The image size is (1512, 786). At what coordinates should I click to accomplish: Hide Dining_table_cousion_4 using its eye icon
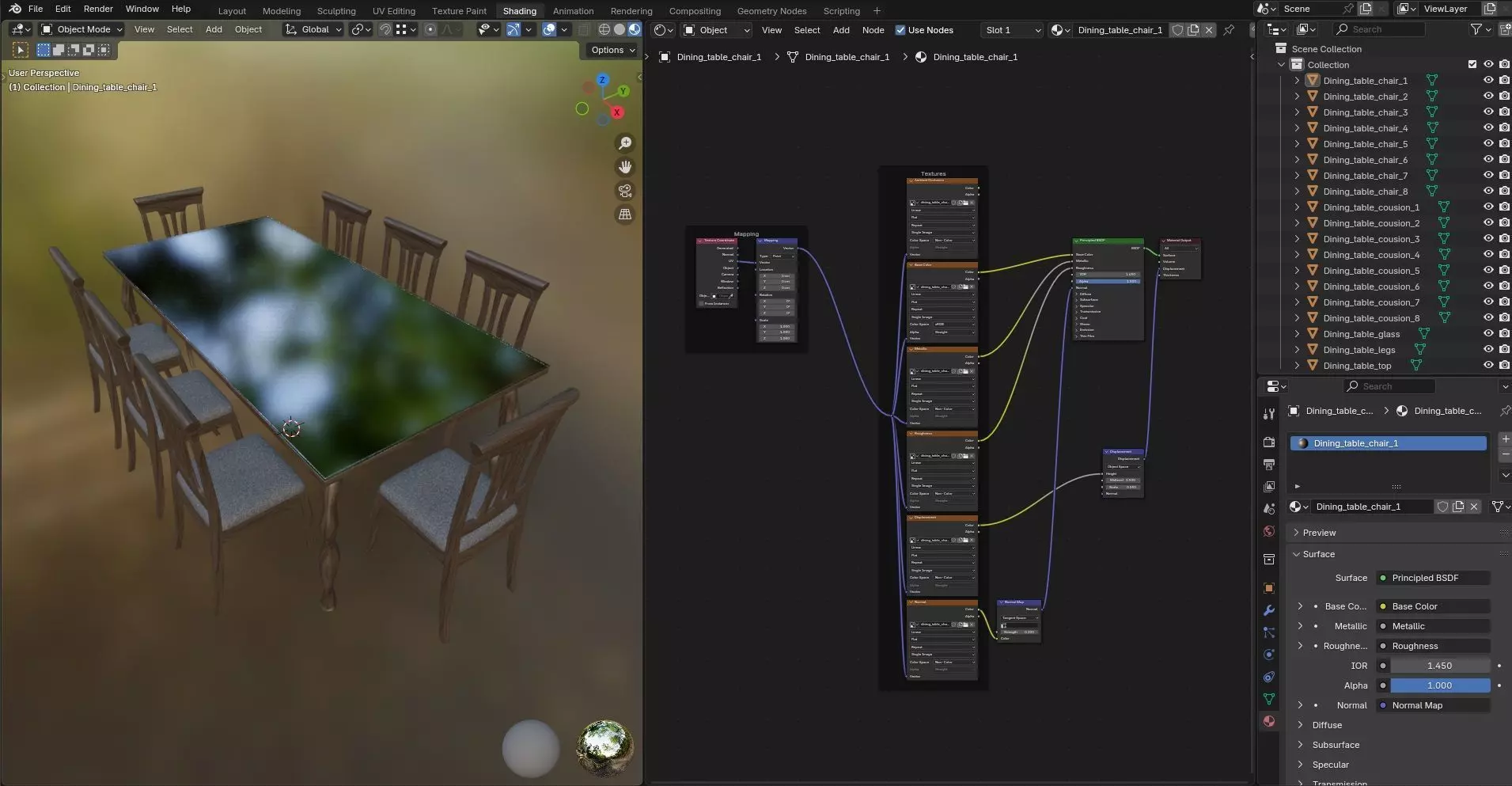(1488, 255)
